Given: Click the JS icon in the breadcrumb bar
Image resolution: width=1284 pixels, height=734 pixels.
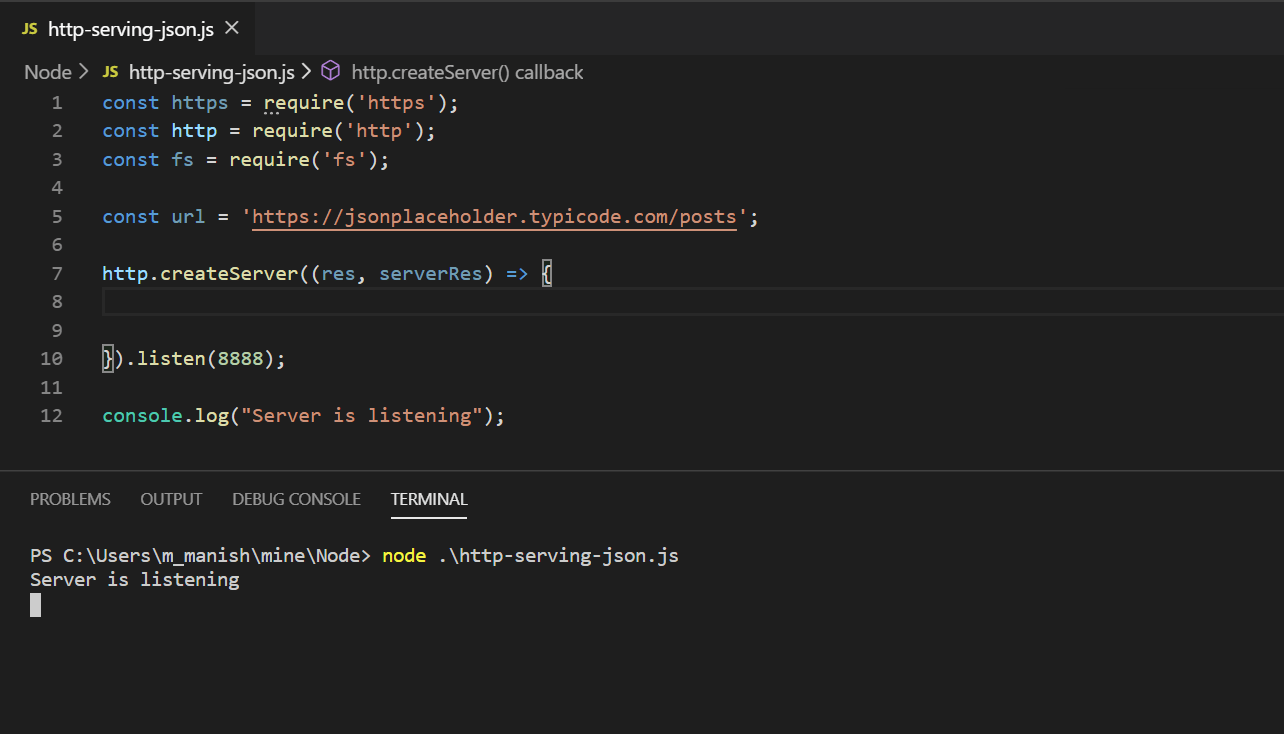Looking at the screenshot, I should click(110, 71).
